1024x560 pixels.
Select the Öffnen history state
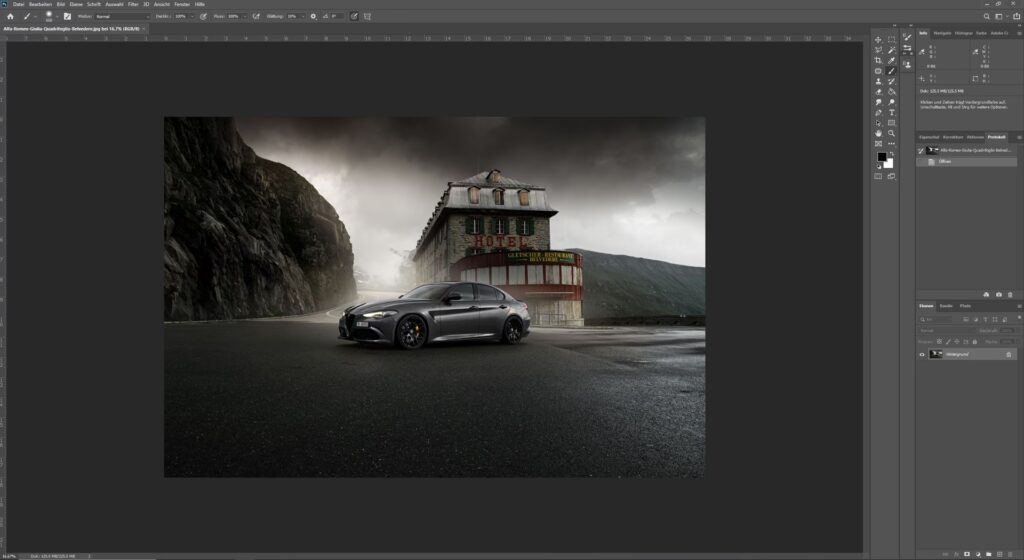coord(945,161)
